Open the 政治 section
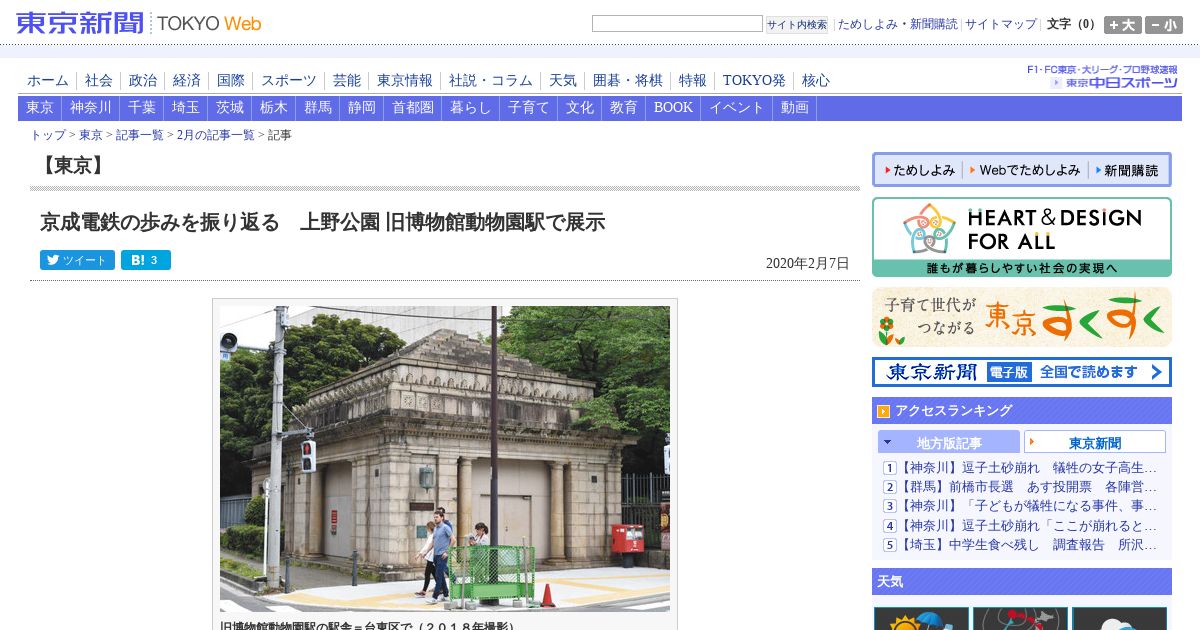Screen dimensions: 1200x630 [143, 81]
